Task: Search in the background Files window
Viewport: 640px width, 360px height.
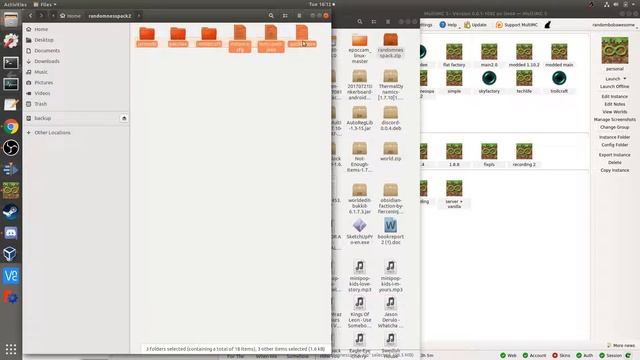Action: (360, 21)
